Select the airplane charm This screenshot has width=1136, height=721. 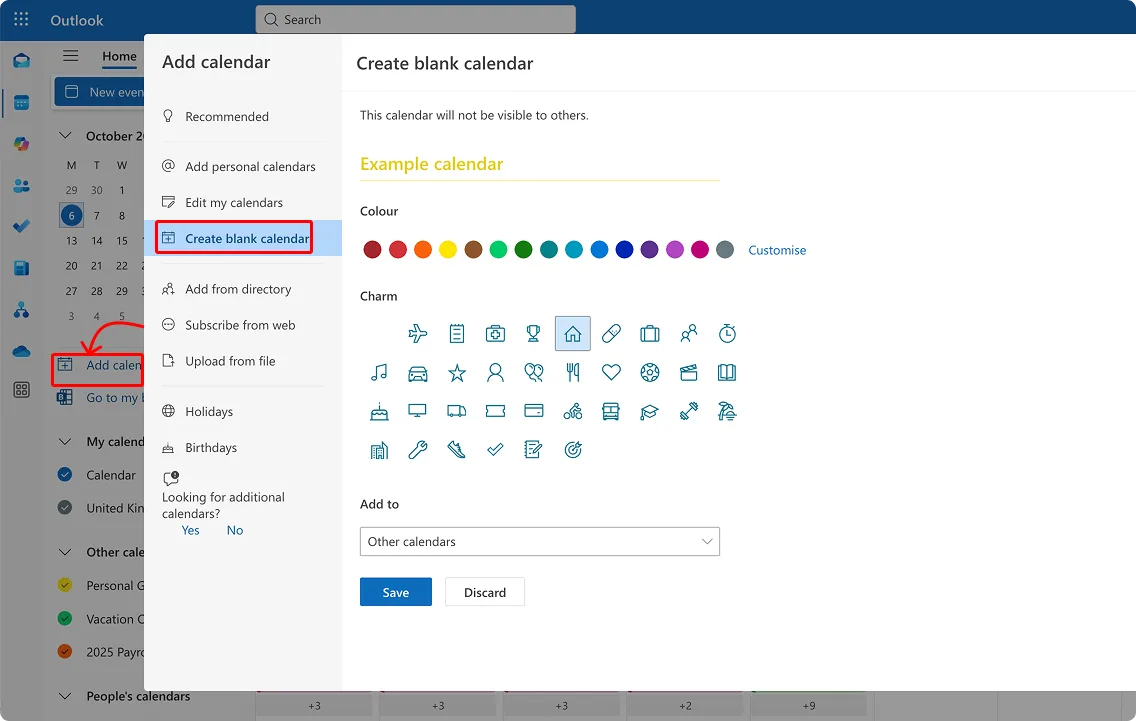pyautogui.click(x=418, y=333)
